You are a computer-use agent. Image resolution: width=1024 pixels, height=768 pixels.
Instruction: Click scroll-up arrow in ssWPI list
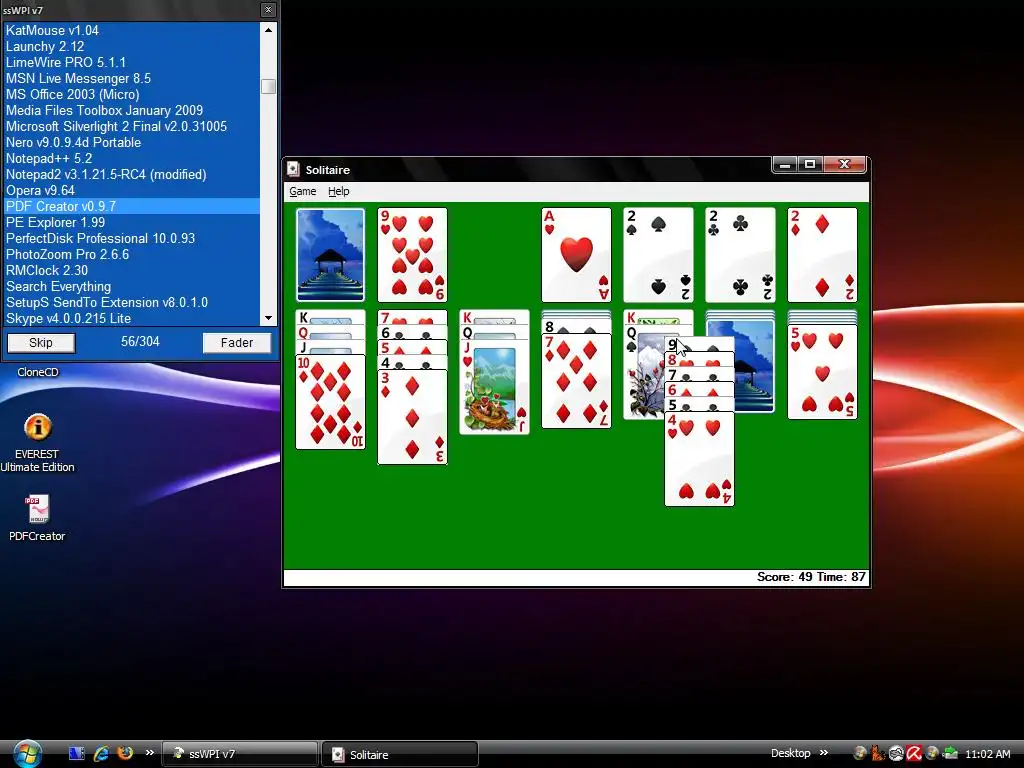pos(268,29)
